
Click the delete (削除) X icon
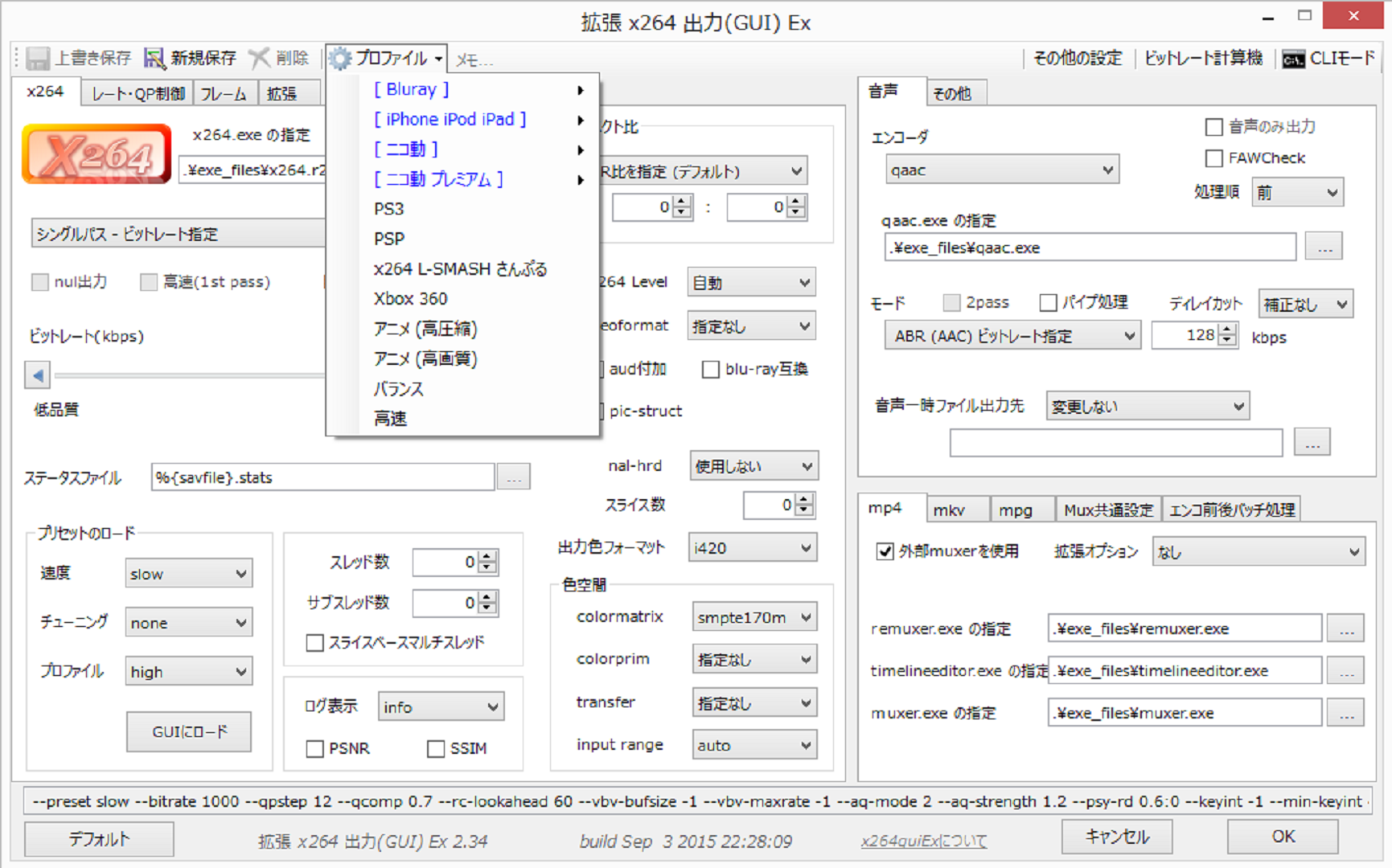[259, 58]
